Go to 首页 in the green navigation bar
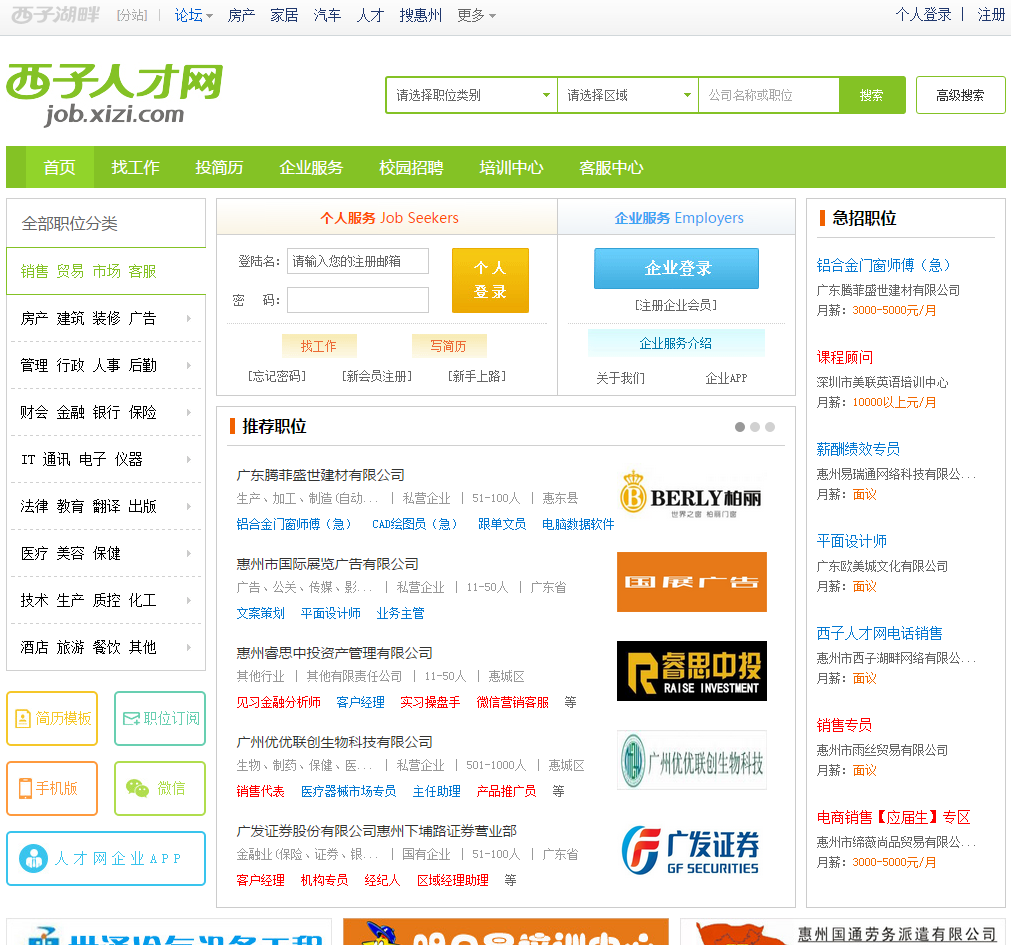This screenshot has height=945, width=1011. tap(59, 168)
